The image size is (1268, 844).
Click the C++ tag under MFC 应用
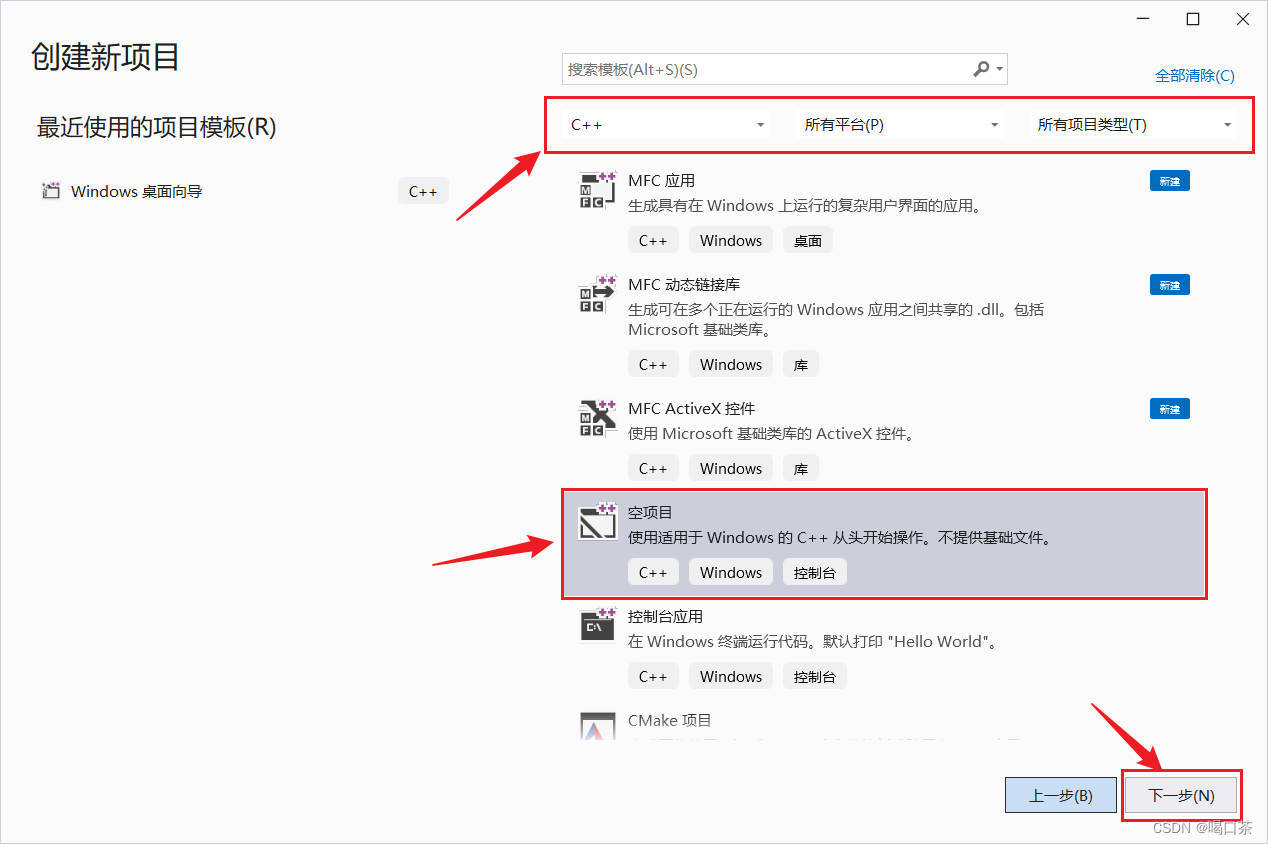653,240
